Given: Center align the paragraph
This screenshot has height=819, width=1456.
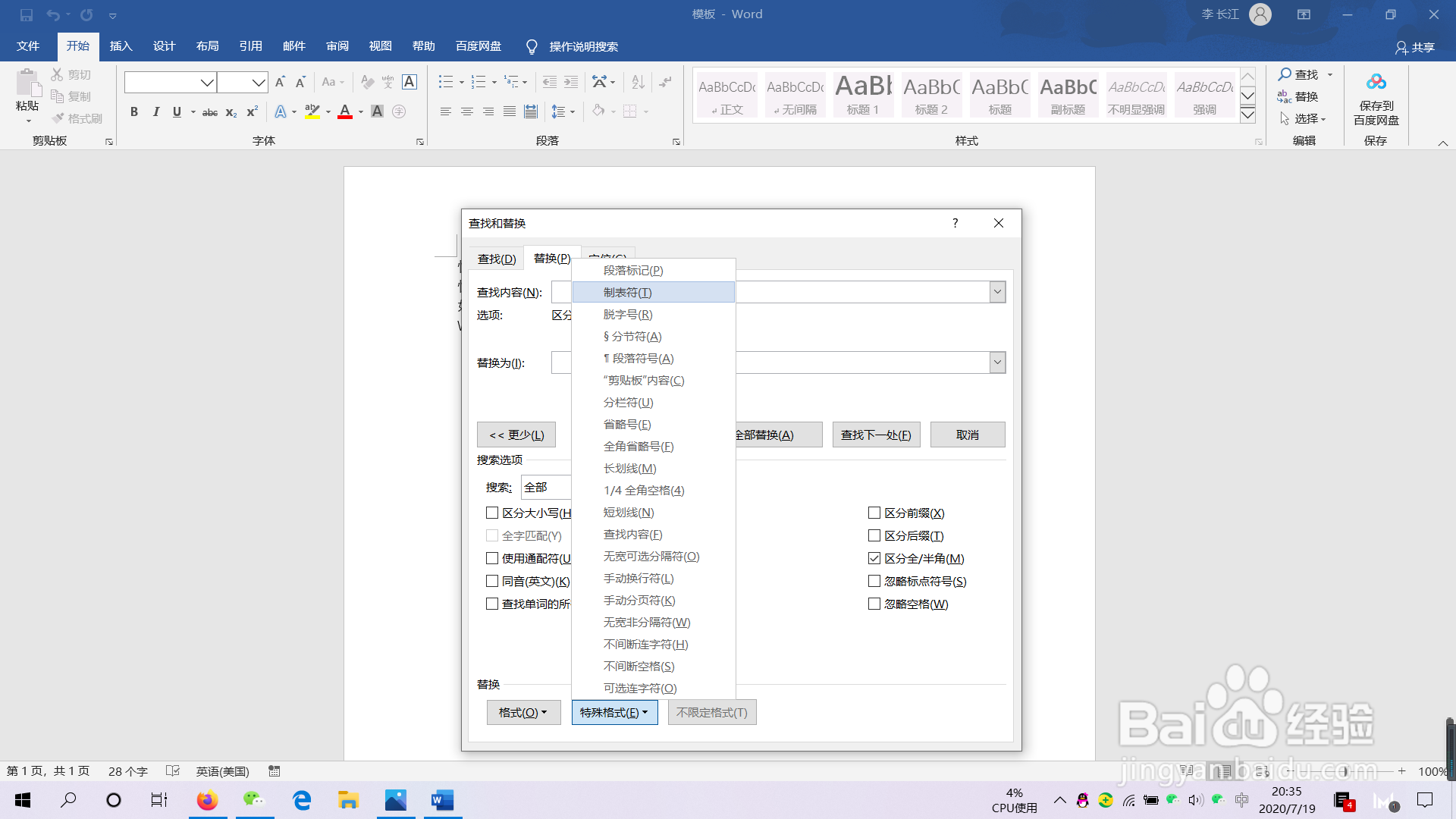Looking at the screenshot, I should coord(466,111).
